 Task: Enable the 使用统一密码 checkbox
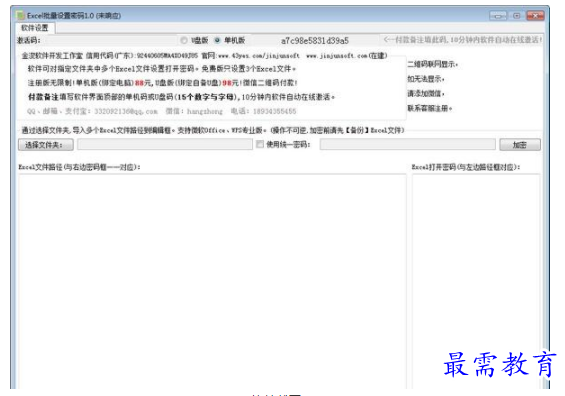[259, 144]
